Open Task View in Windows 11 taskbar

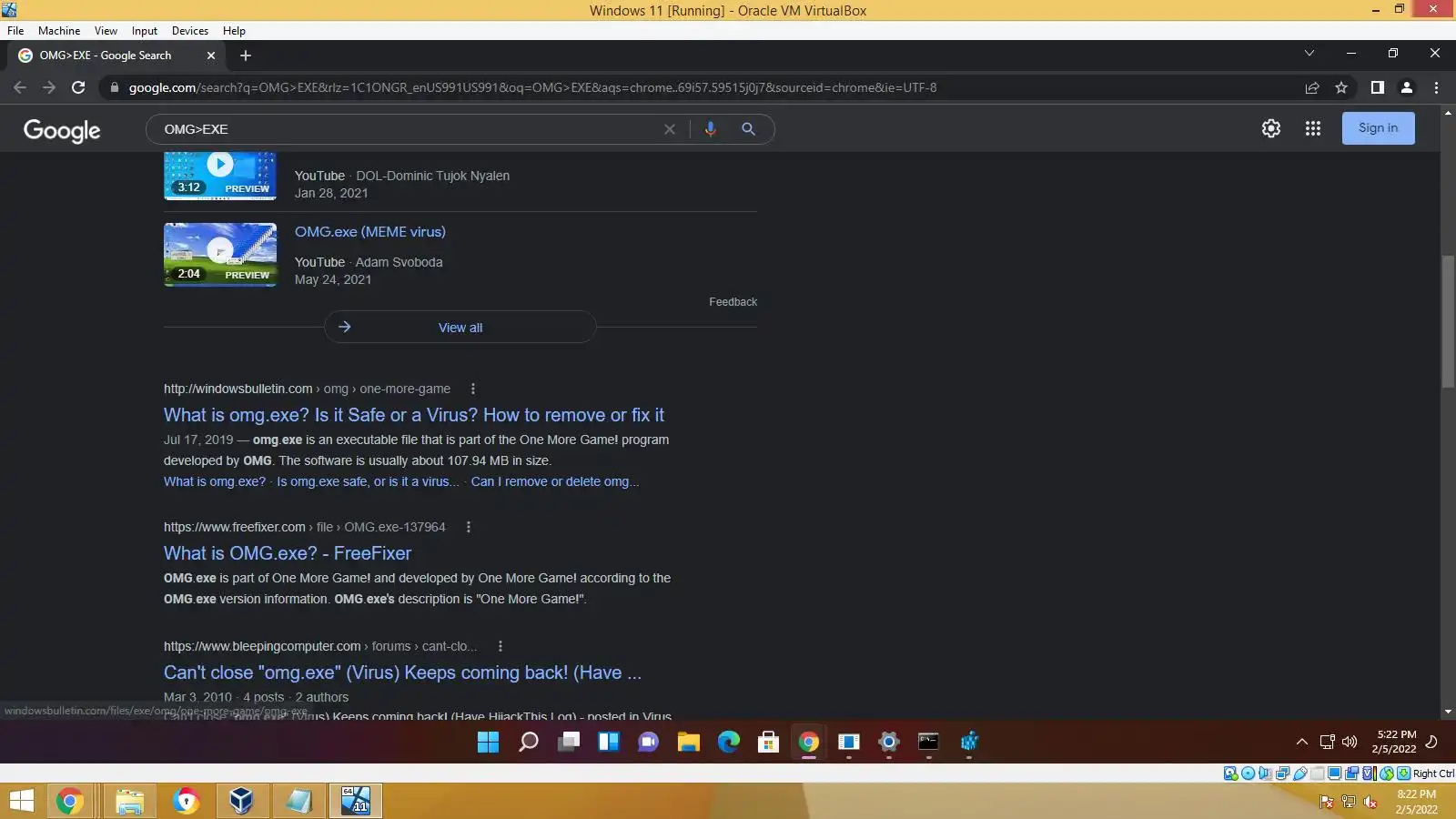tap(569, 743)
